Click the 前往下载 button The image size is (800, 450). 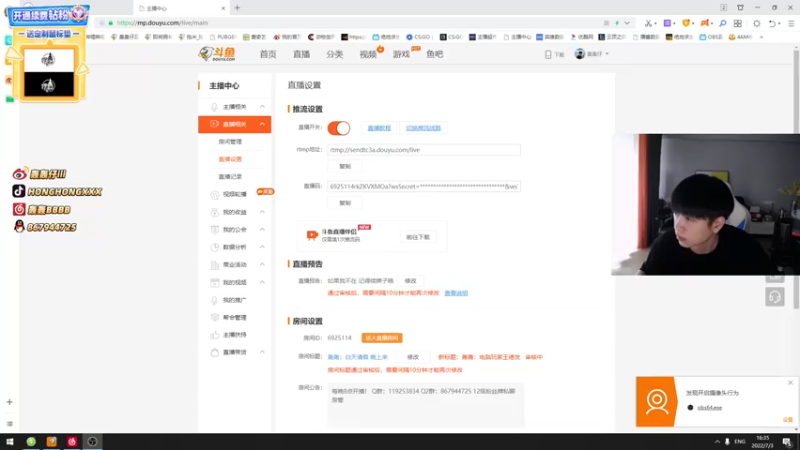(418, 237)
